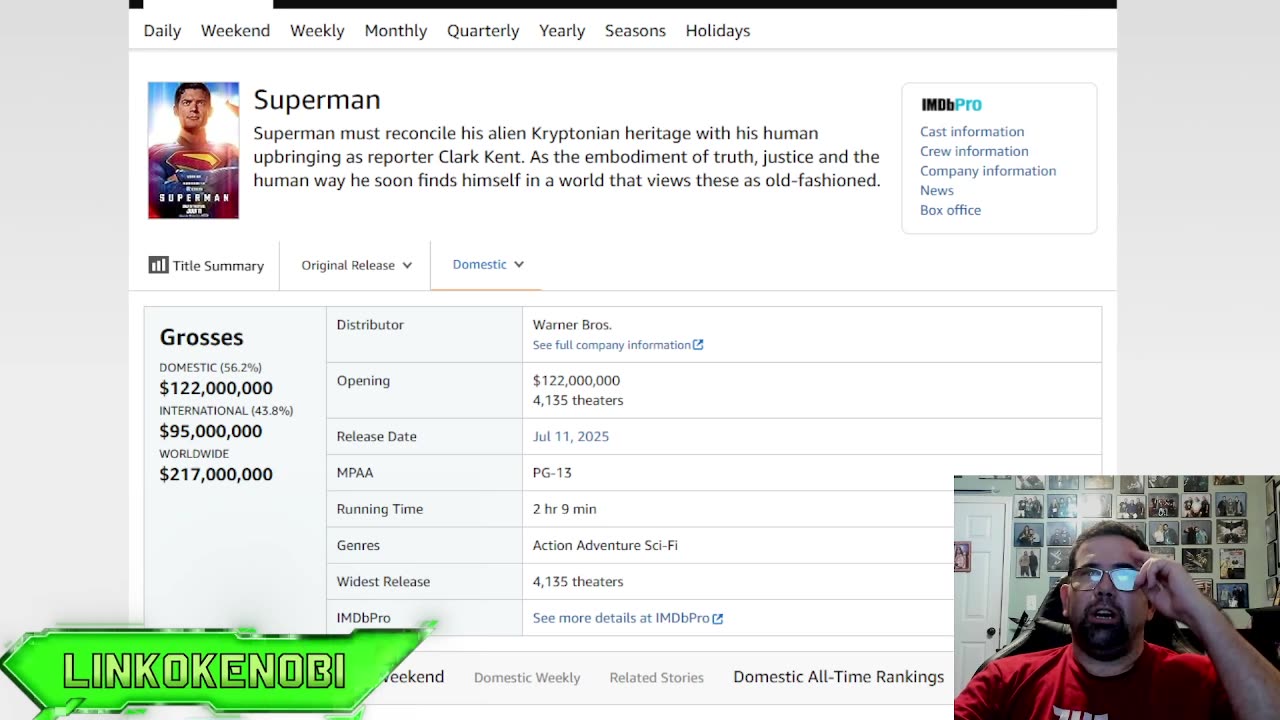Select Domestic All-Time Rankings tab
Screen dimensions: 1280x720
[838, 677]
